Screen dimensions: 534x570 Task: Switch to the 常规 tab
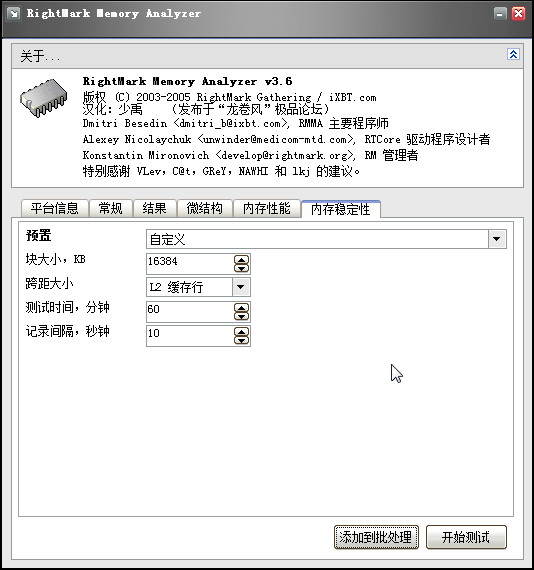[111, 209]
